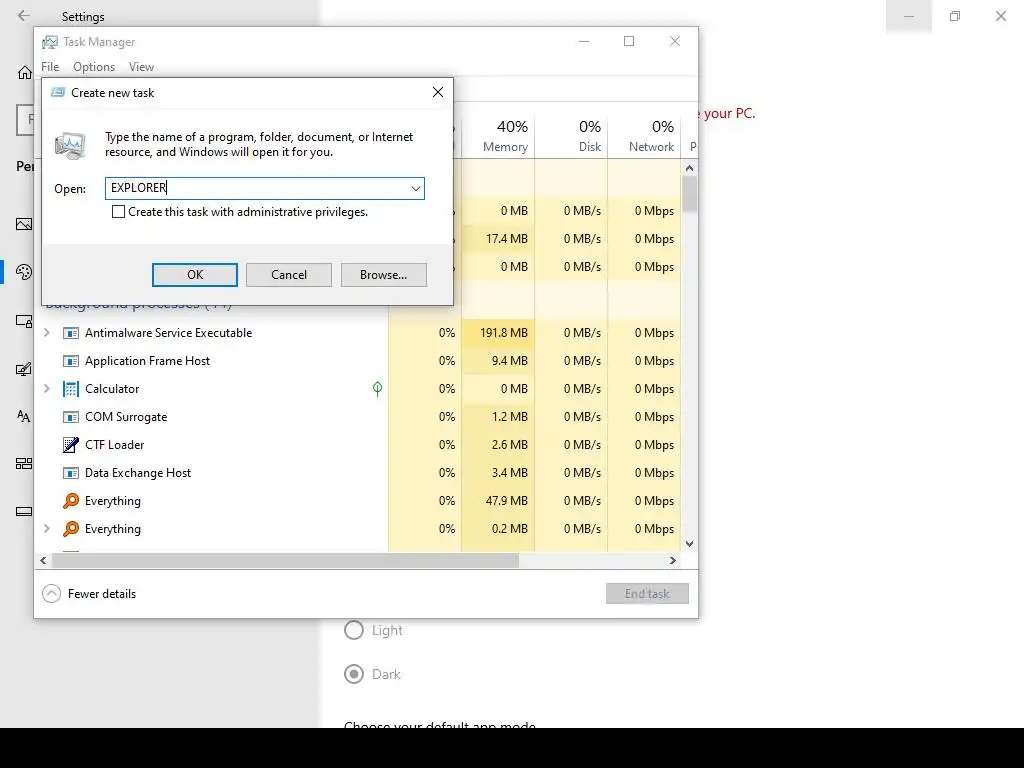Image resolution: width=1024 pixels, height=768 pixels.
Task: Select COM Surrogate process name
Action: point(126,417)
